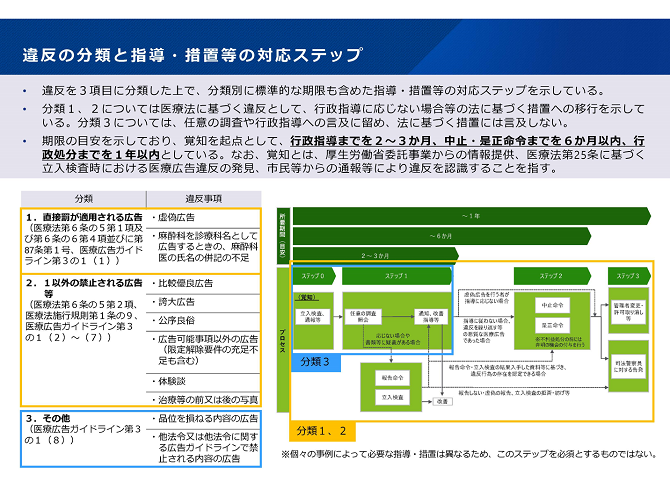The height and width of the screenshot is (503, 670).
Task: Click heading 3．その他
Action: point(48,418)
